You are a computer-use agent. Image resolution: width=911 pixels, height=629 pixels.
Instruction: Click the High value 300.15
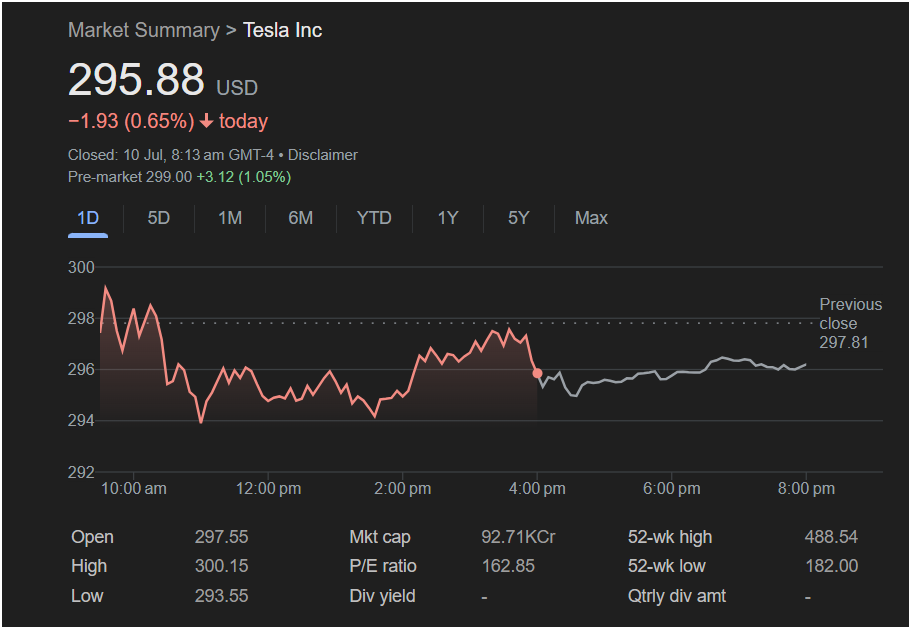click(221, 566)
